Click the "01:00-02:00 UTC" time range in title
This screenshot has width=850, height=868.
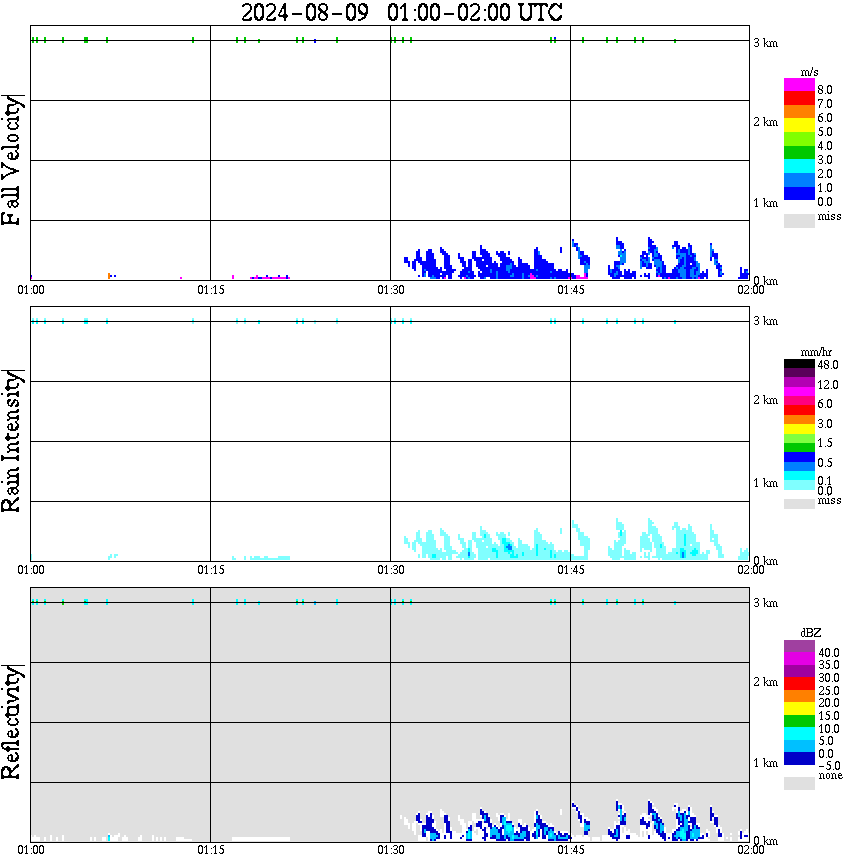pyautogui.click(x=475, y=12)
